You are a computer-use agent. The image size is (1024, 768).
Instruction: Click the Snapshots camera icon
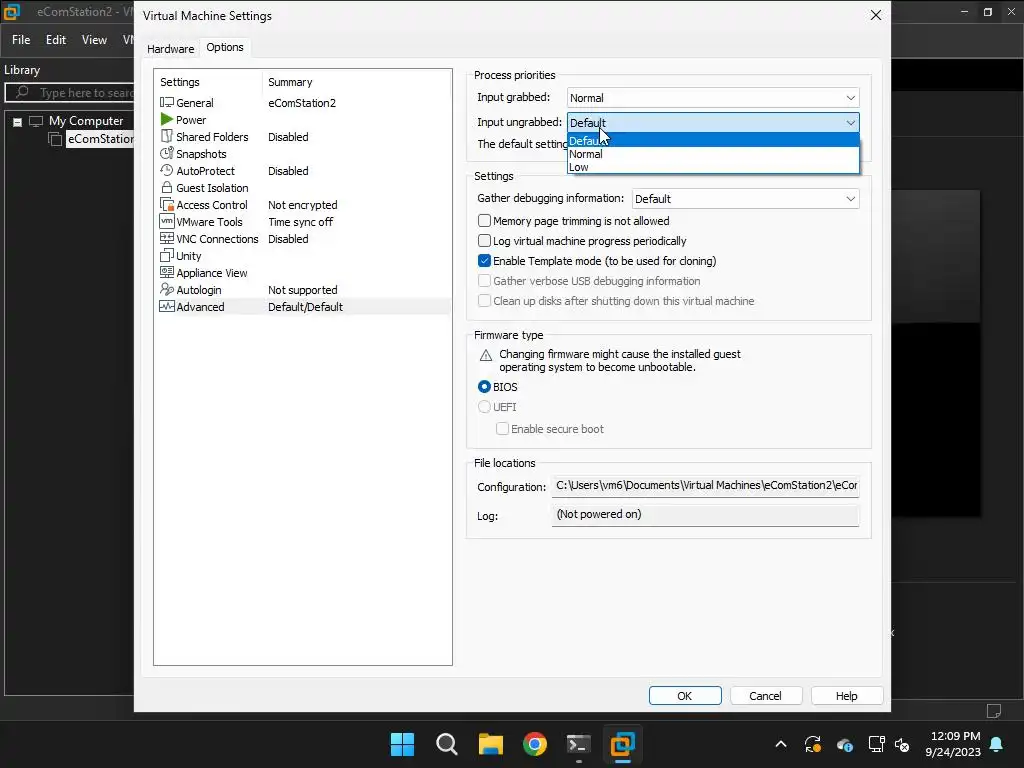pyautogui.click(x=167, y=153)
